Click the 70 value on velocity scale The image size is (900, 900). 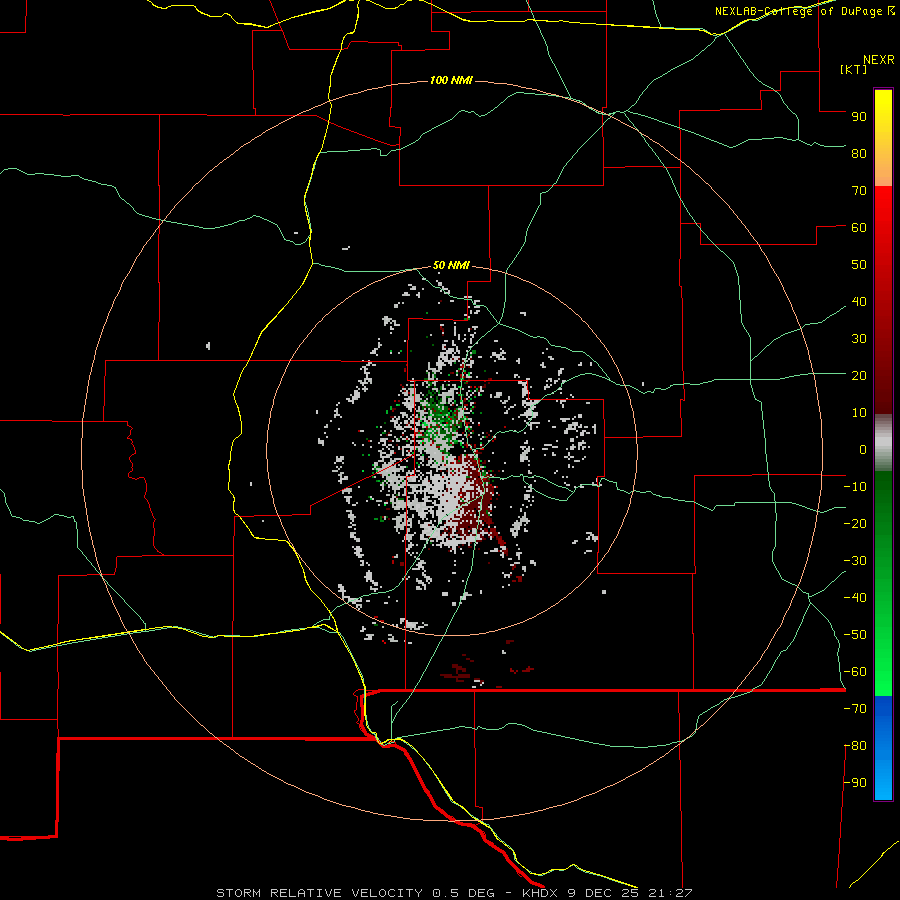click(x=859, y=191)
